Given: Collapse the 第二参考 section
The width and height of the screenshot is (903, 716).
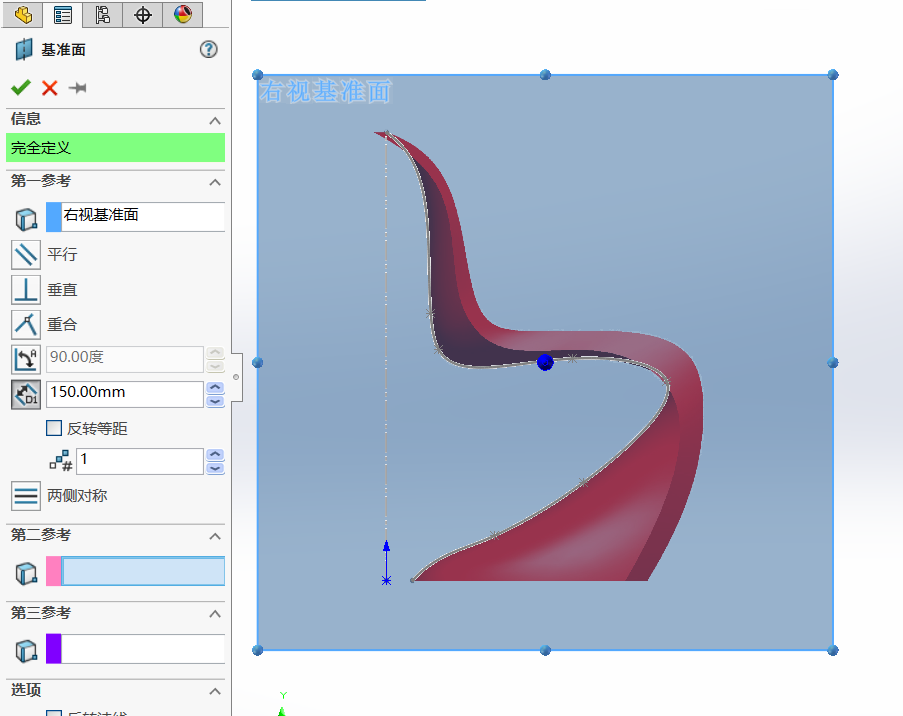Looking at the screenshot, I should (215, 536).
